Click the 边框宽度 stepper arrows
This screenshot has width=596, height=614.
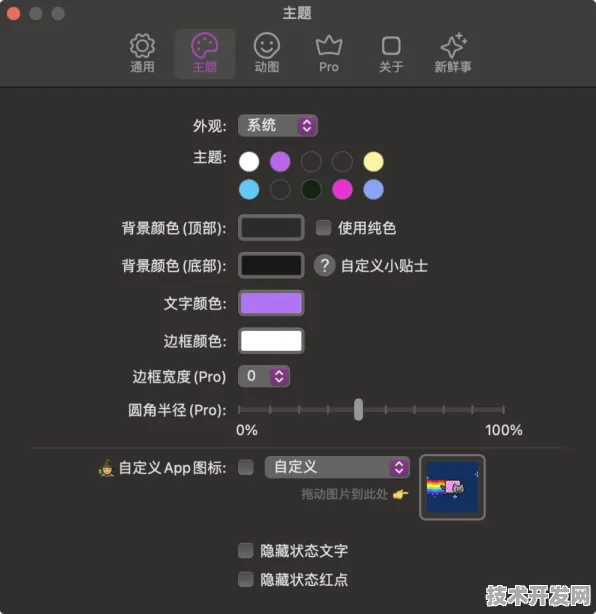click(x=279, y=376)
